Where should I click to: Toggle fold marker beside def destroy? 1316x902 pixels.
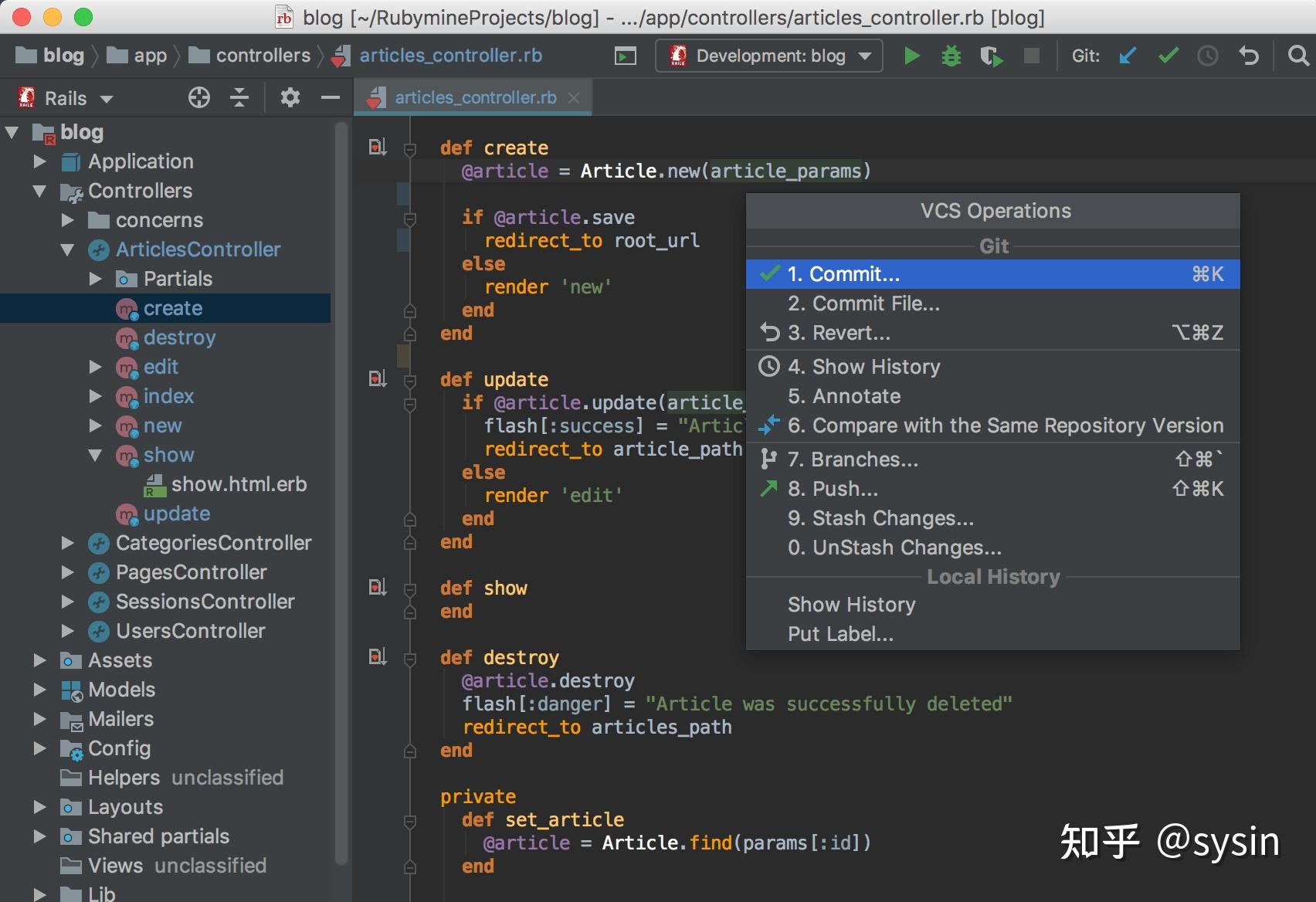click(x=410, y=659)
